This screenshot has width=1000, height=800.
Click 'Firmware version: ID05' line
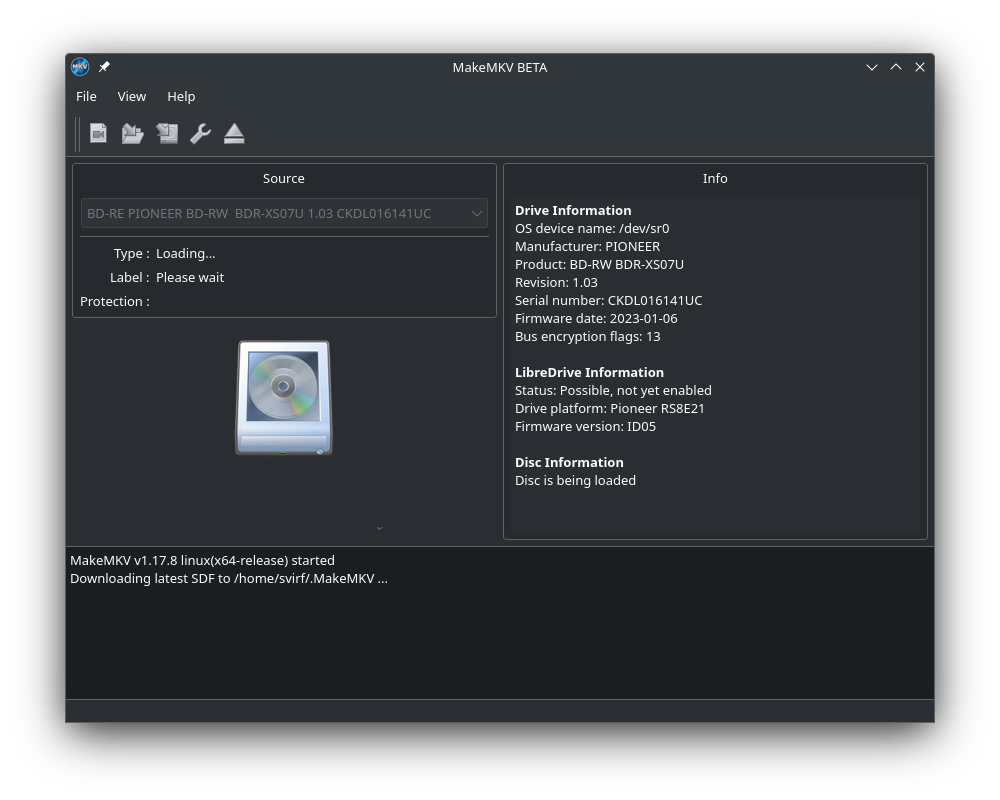(x=585, y=426)
